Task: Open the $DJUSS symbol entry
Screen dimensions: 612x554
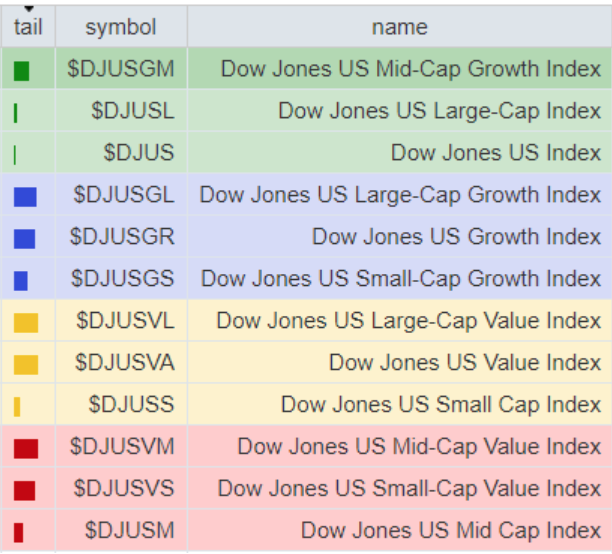Action: [131, 404]
